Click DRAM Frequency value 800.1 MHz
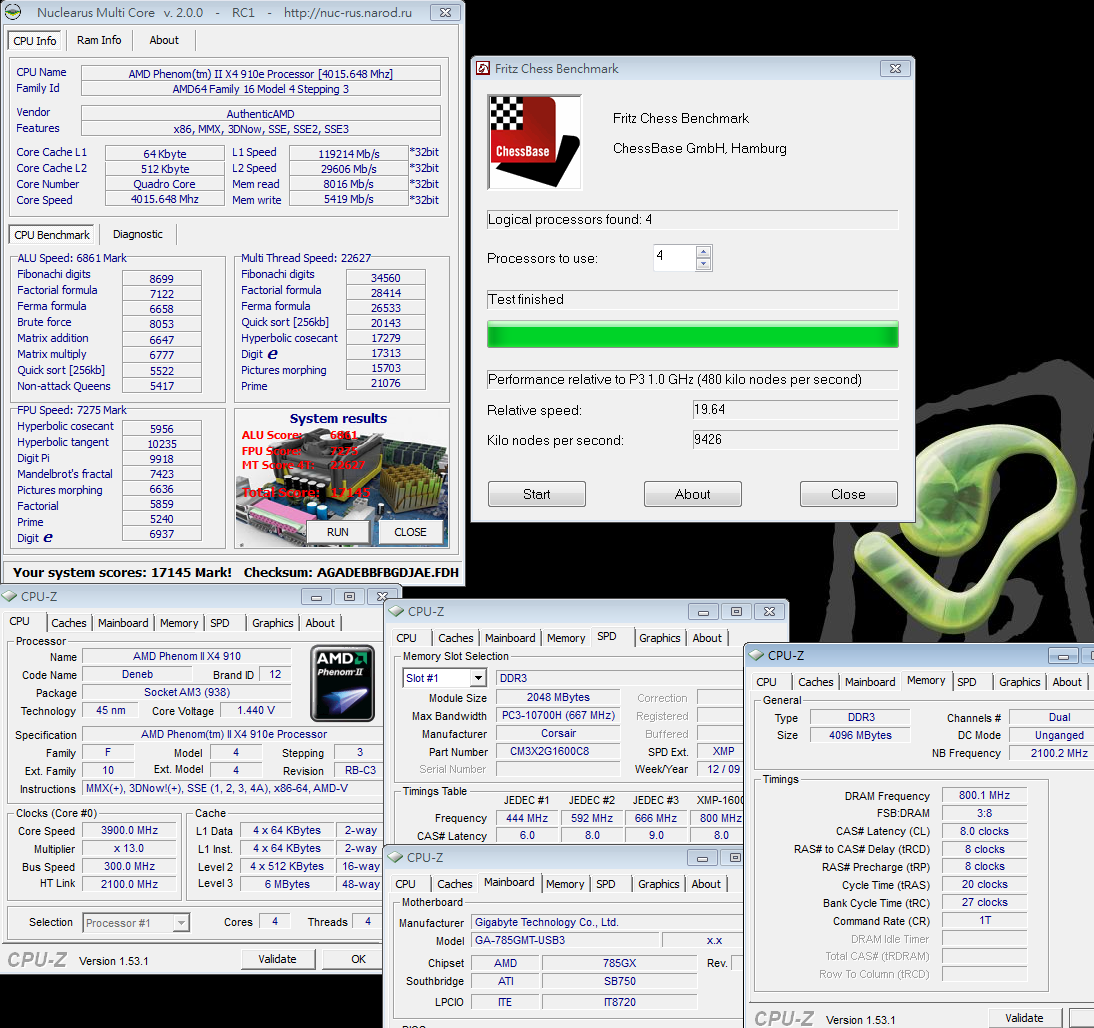1094x1028 pixels. coord(984,795)
